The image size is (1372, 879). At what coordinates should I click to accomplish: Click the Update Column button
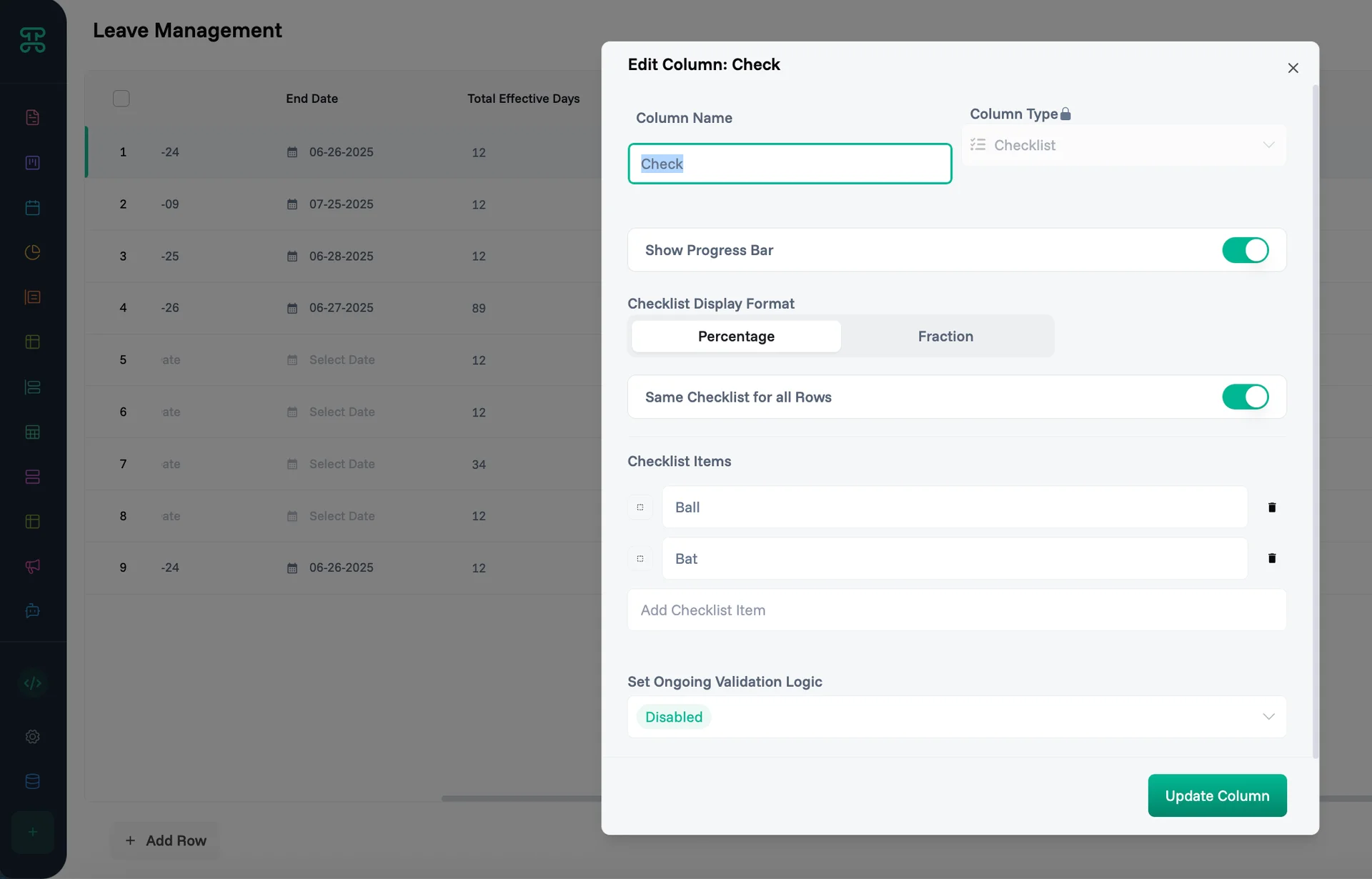(1216, 795)
